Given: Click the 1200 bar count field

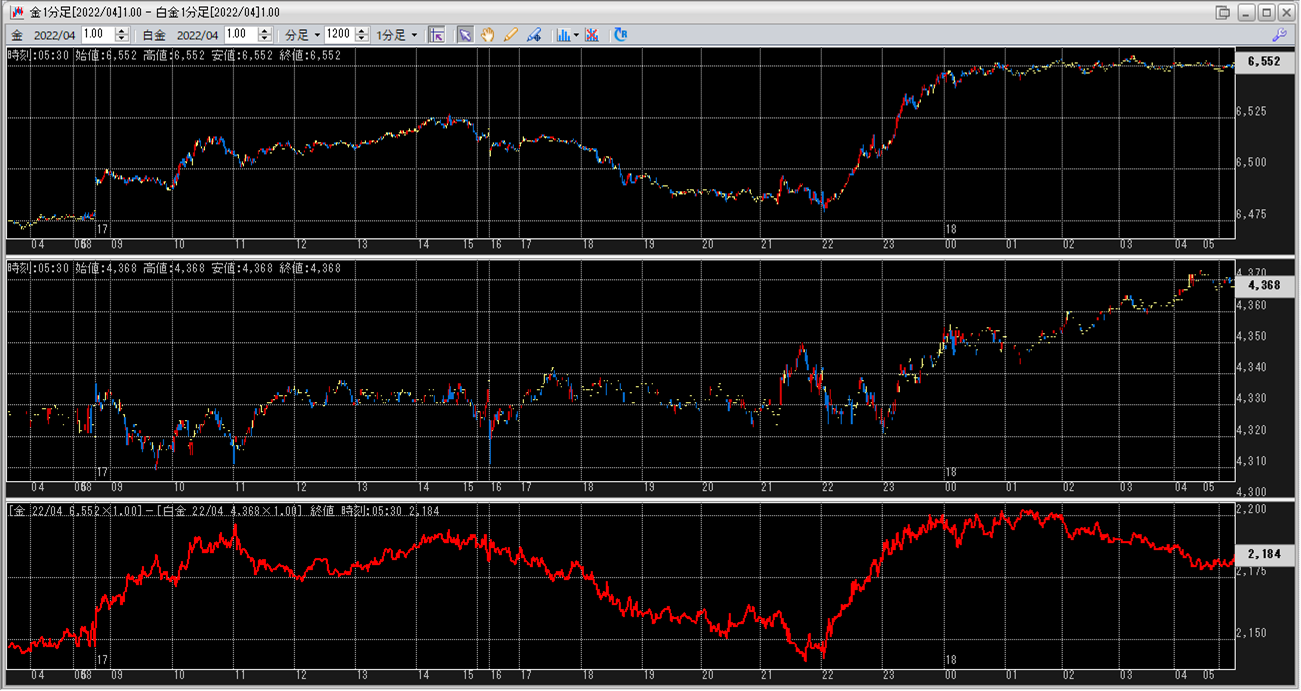Looking at the screenshot, I should pyautogui.click(x=339, y=34).
